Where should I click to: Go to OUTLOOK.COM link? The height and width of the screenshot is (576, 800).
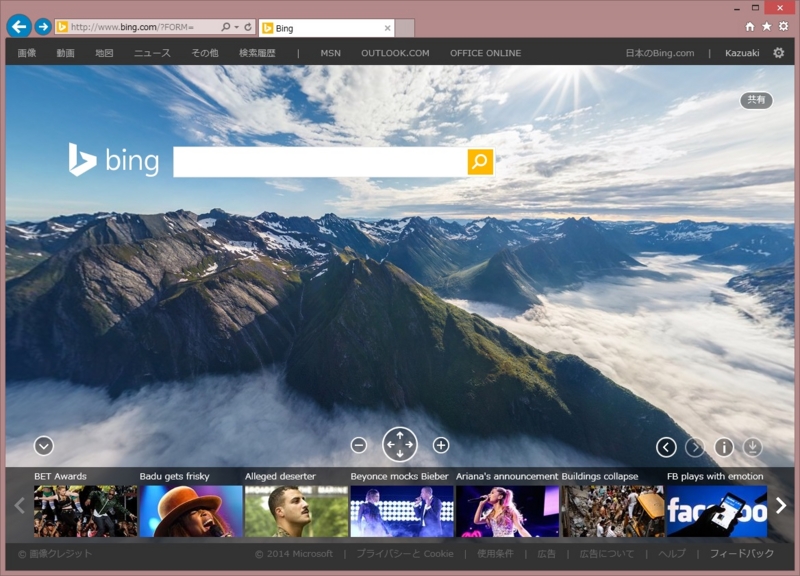(x=395, y=53)
